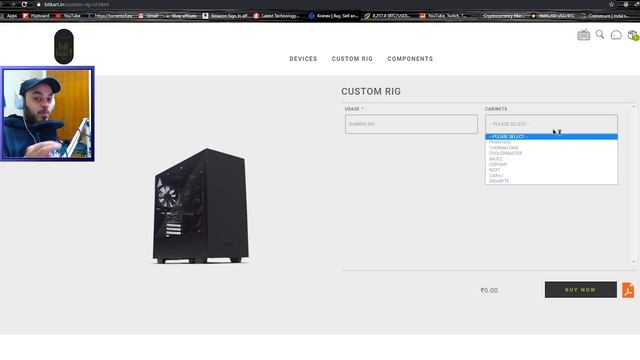Open the YouTube bookmark
The width and height of the screenshot is (640, 360).
(68, 16)
